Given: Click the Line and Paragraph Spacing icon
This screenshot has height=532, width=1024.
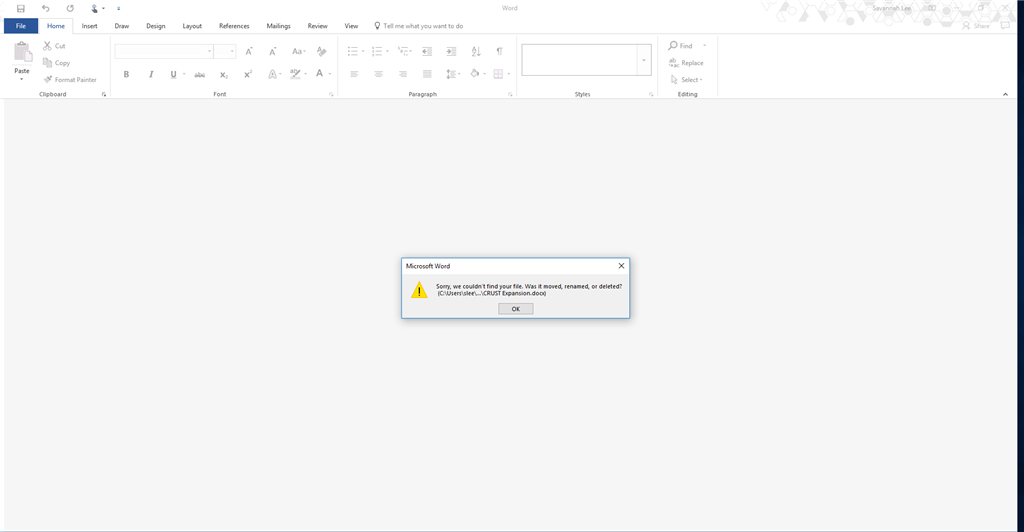Looking at the screenshot, I should [x=451, y=74].
